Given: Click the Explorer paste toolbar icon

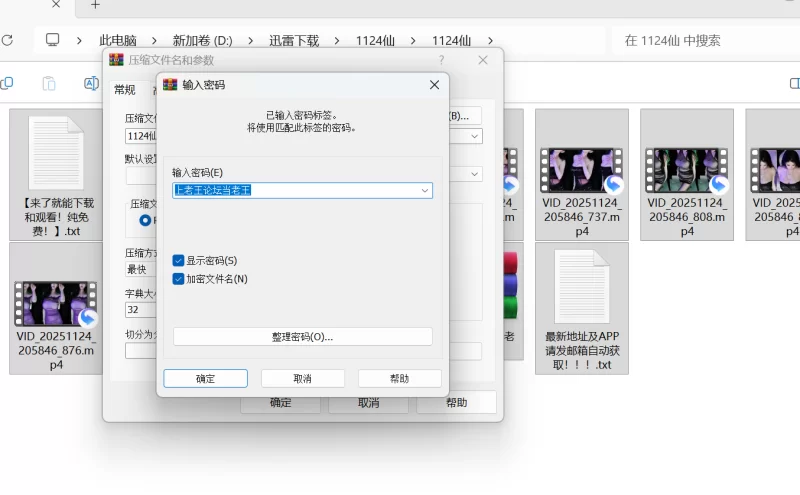Looking at the screenshot, I should (x=49, y=83).
